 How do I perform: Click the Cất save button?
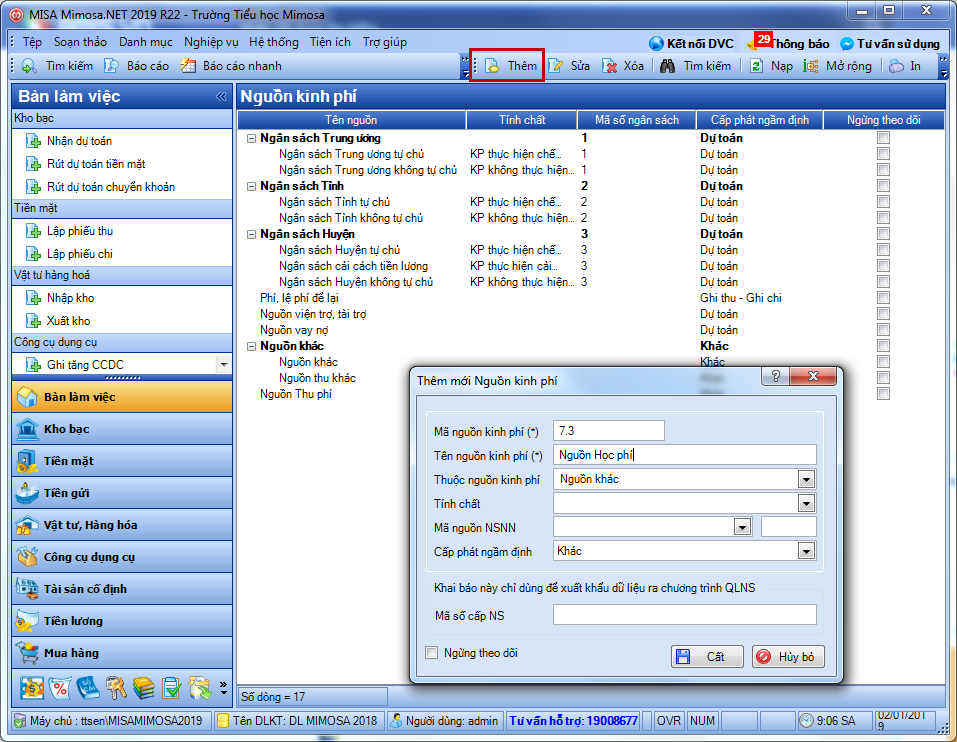click(x=707, y=657)
